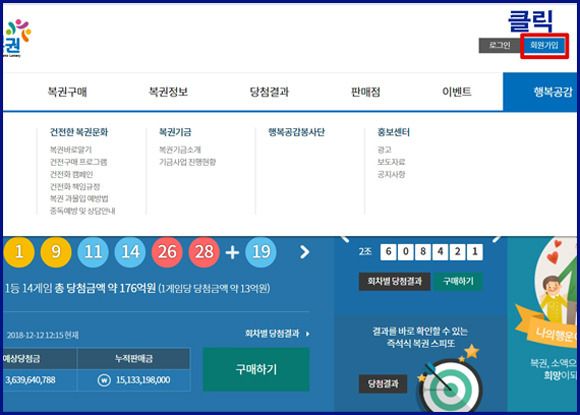The height and width of the screenshot is (415, 580).
Task: Click blue lotto ball number 14
Action: (x=130, y=252)
